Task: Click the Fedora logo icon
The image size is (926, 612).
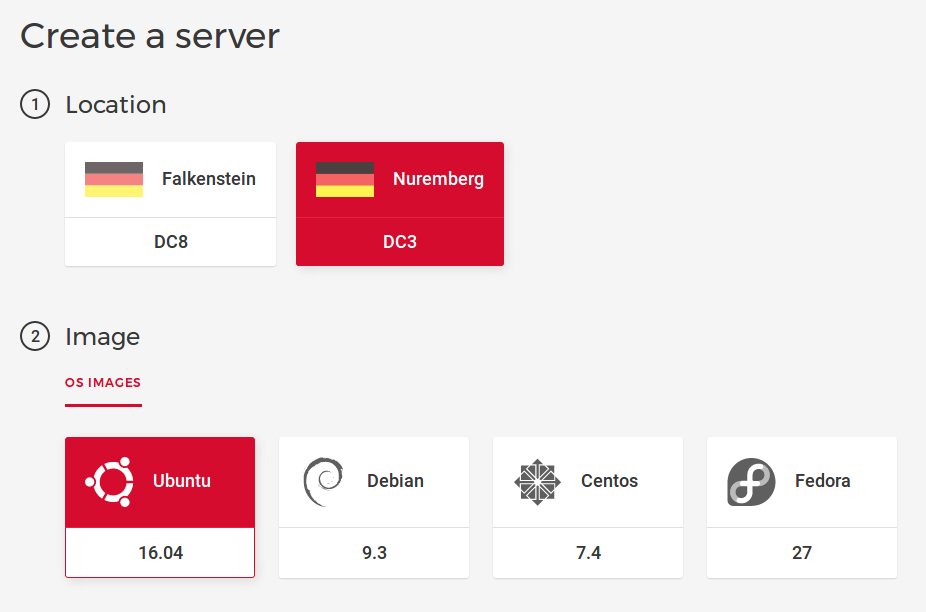Action: [751, 481]
